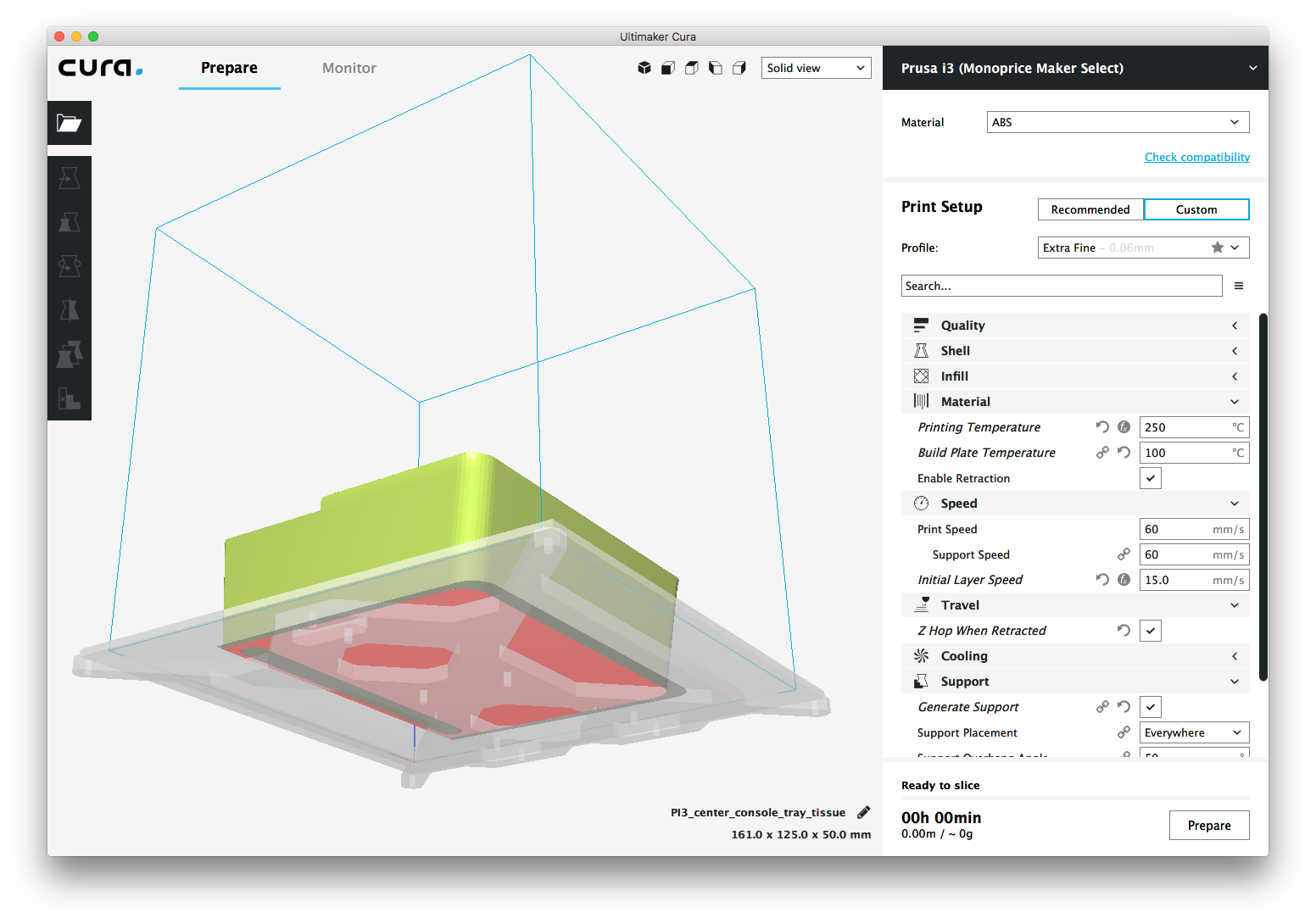Click the settings Search field

click(x=1062, y=286)
